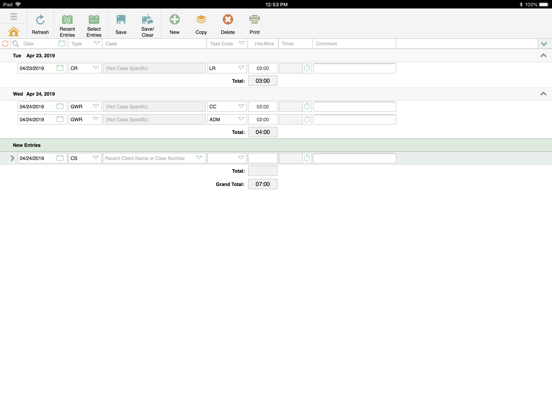Start timer on the new CS entry
The height and width of the screenshot is (414, 552).
[x=307, y=158]
